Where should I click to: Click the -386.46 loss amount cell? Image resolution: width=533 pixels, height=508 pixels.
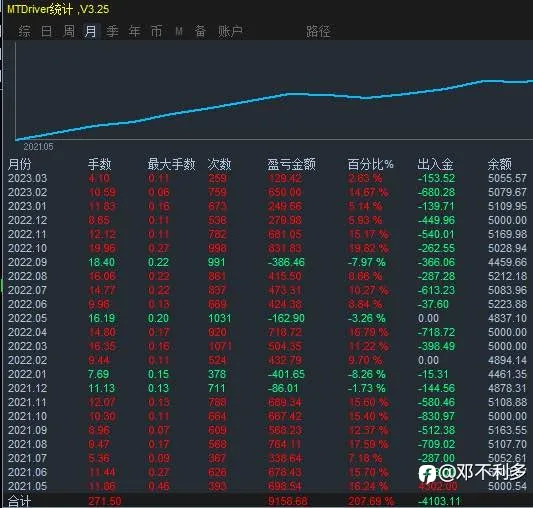[286, 262]
